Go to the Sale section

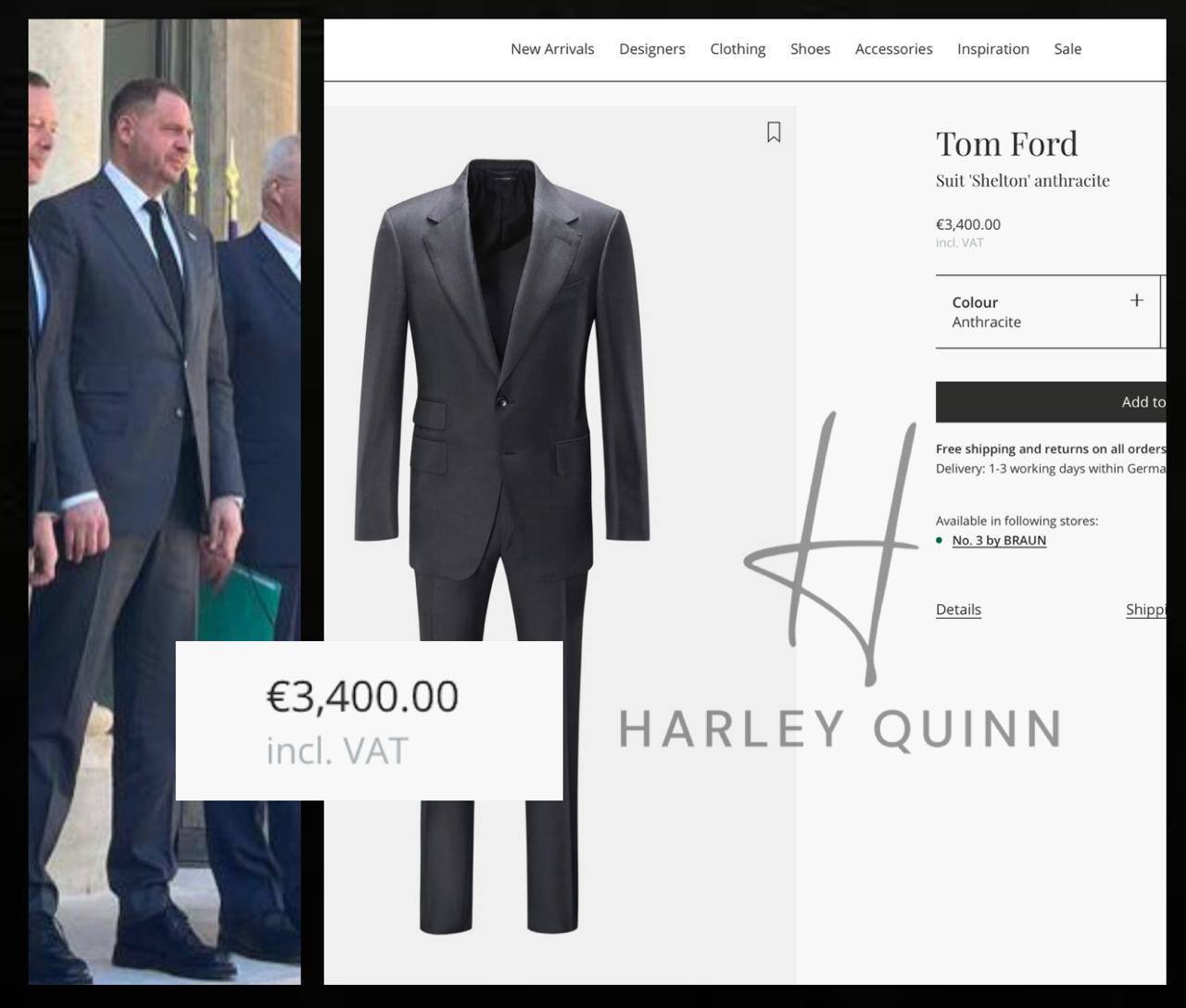[1067, 49]
